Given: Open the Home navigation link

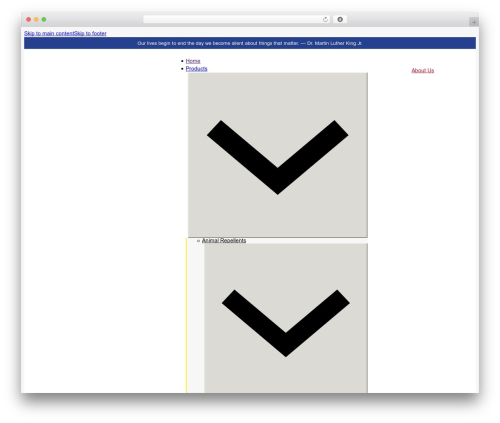Looking at the screenshot, I should coord(193,61).
